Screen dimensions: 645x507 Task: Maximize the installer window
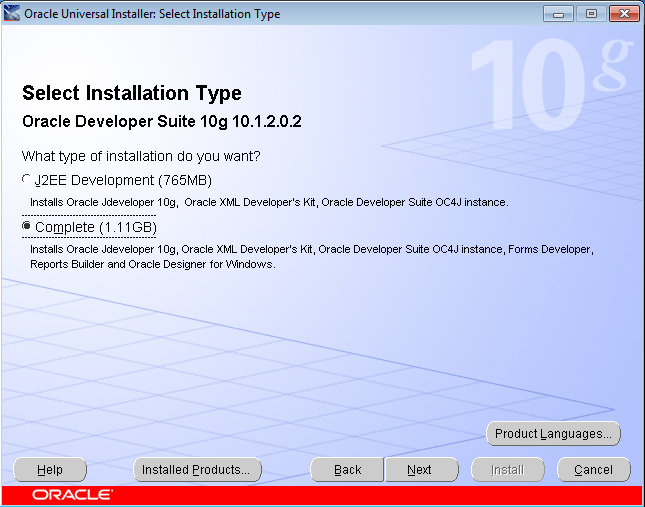click(589, 14)
